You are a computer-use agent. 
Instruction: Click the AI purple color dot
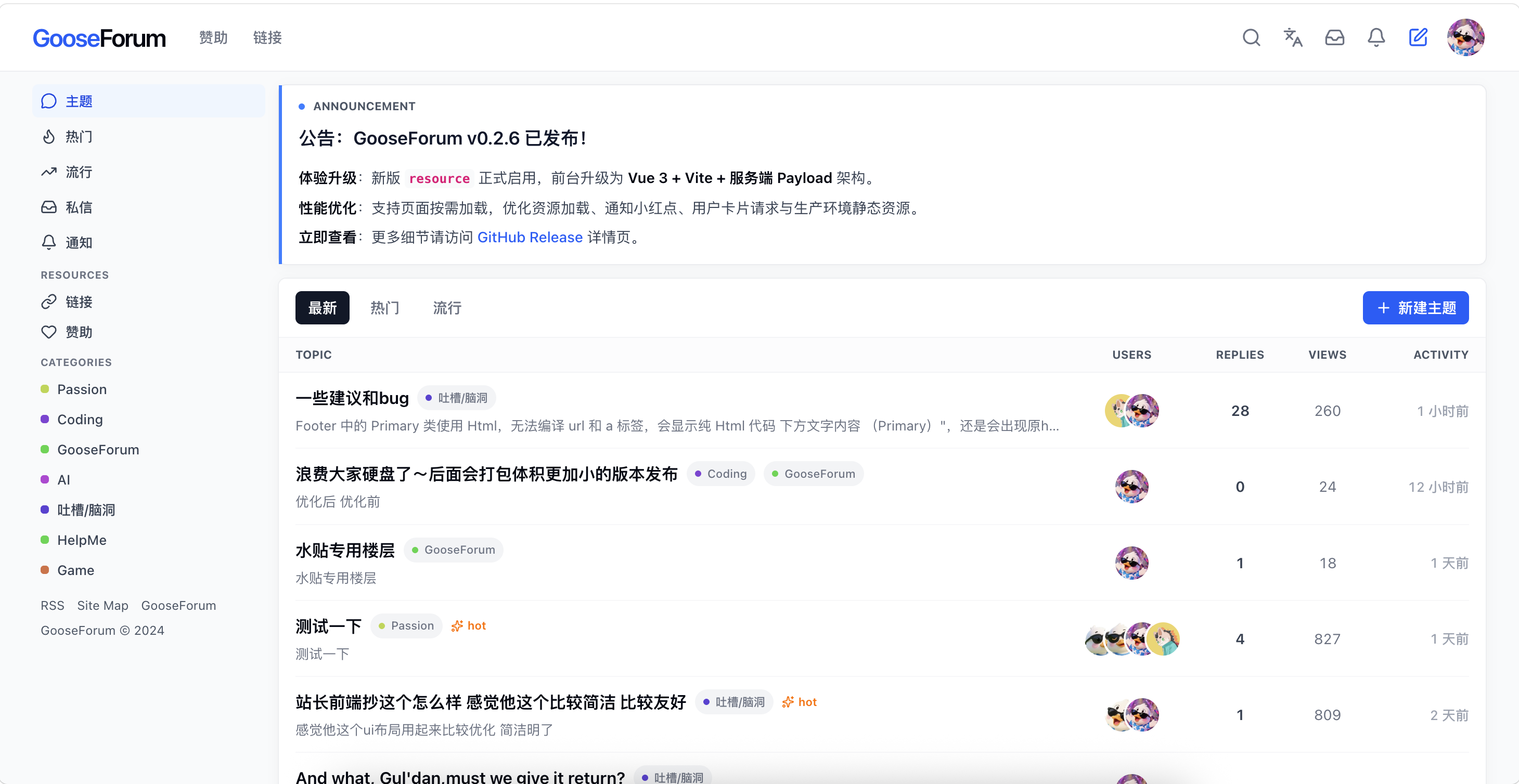click(45, 479)
